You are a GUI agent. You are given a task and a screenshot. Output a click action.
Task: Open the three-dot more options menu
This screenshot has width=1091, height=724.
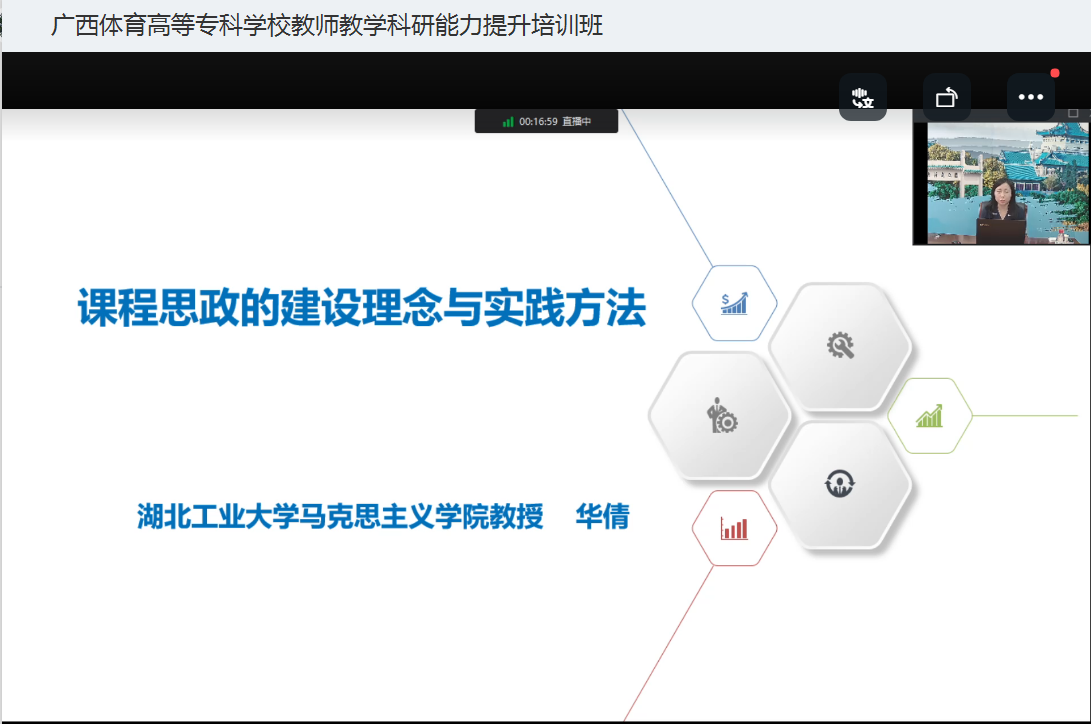pos(1030,98)
